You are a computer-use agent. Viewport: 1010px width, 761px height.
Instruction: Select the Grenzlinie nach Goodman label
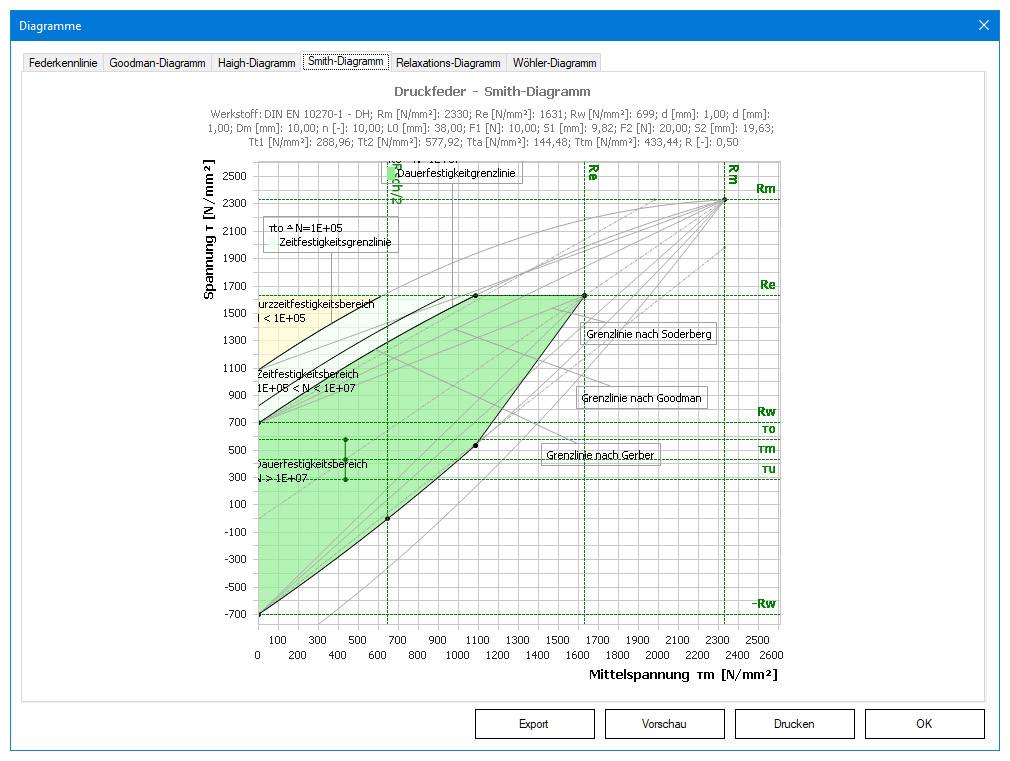pos(642,398)
